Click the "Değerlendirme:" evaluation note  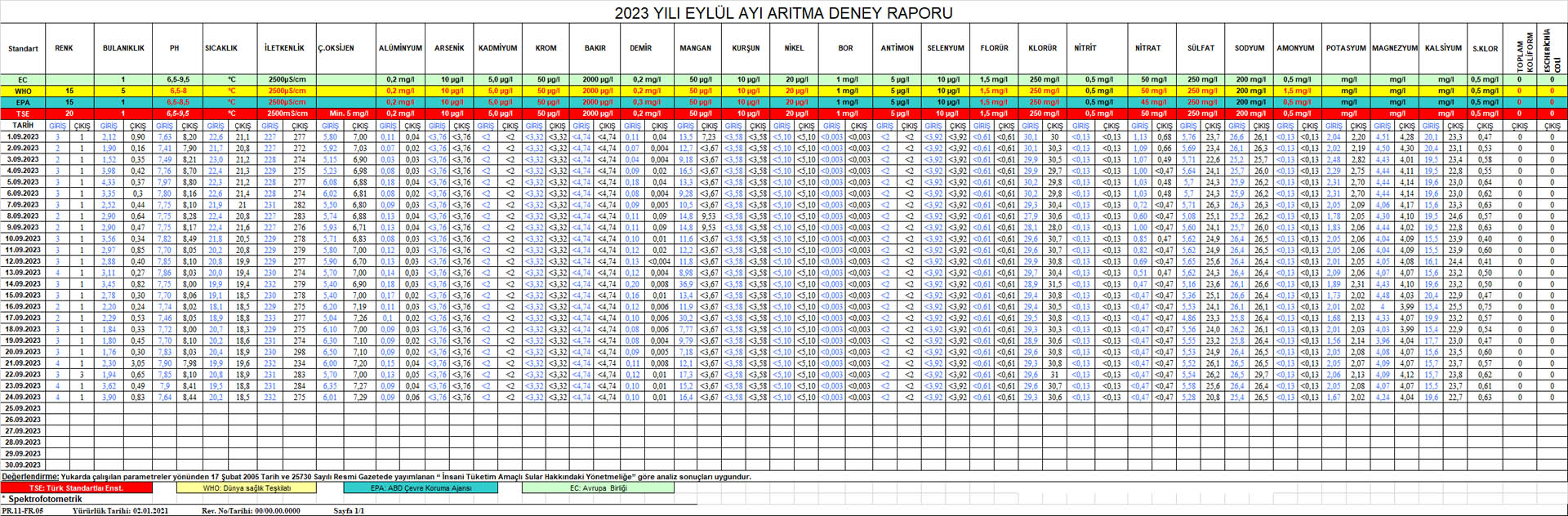coord(376,477)
